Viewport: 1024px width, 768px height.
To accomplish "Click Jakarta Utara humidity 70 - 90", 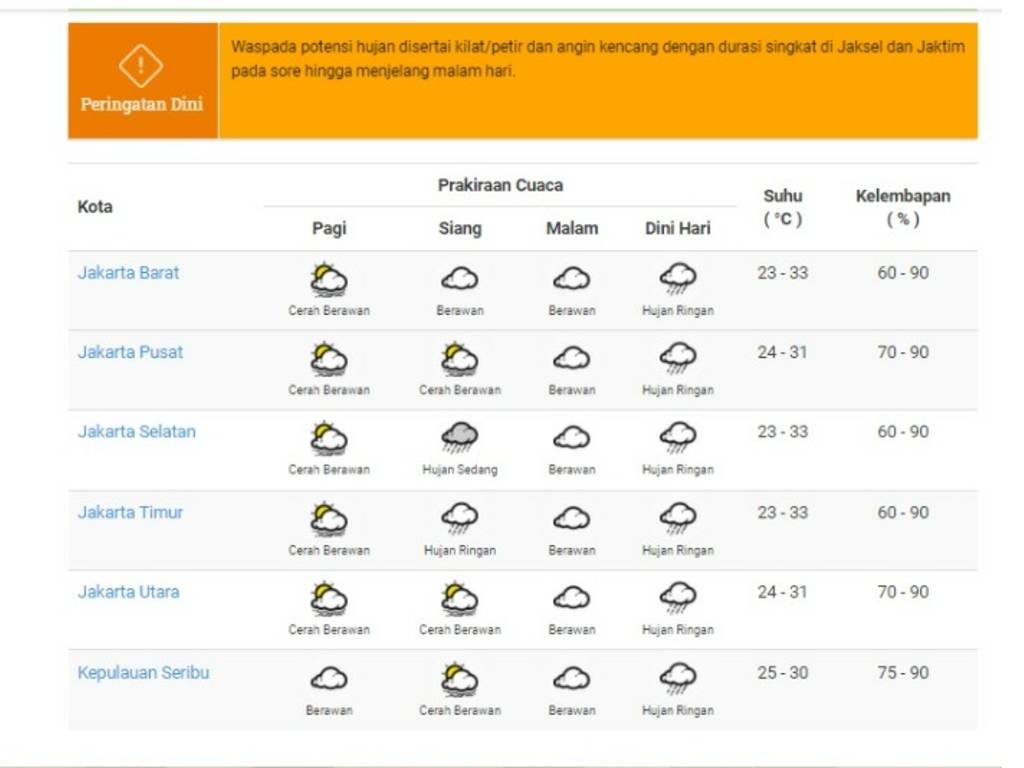I will 903,592.
